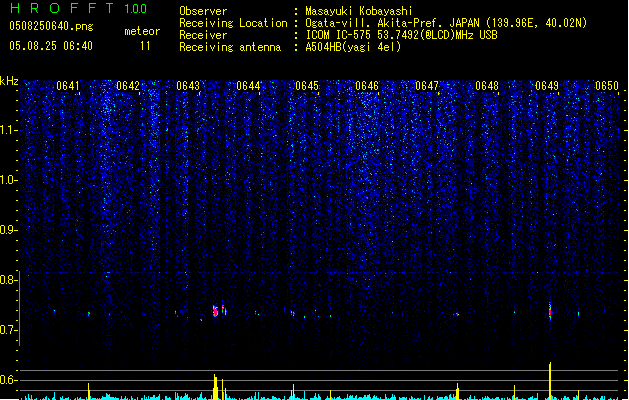Click the version number 1.0.0
Screen dimensions: 629x400
pyautogui.click(x=136, y=9)
